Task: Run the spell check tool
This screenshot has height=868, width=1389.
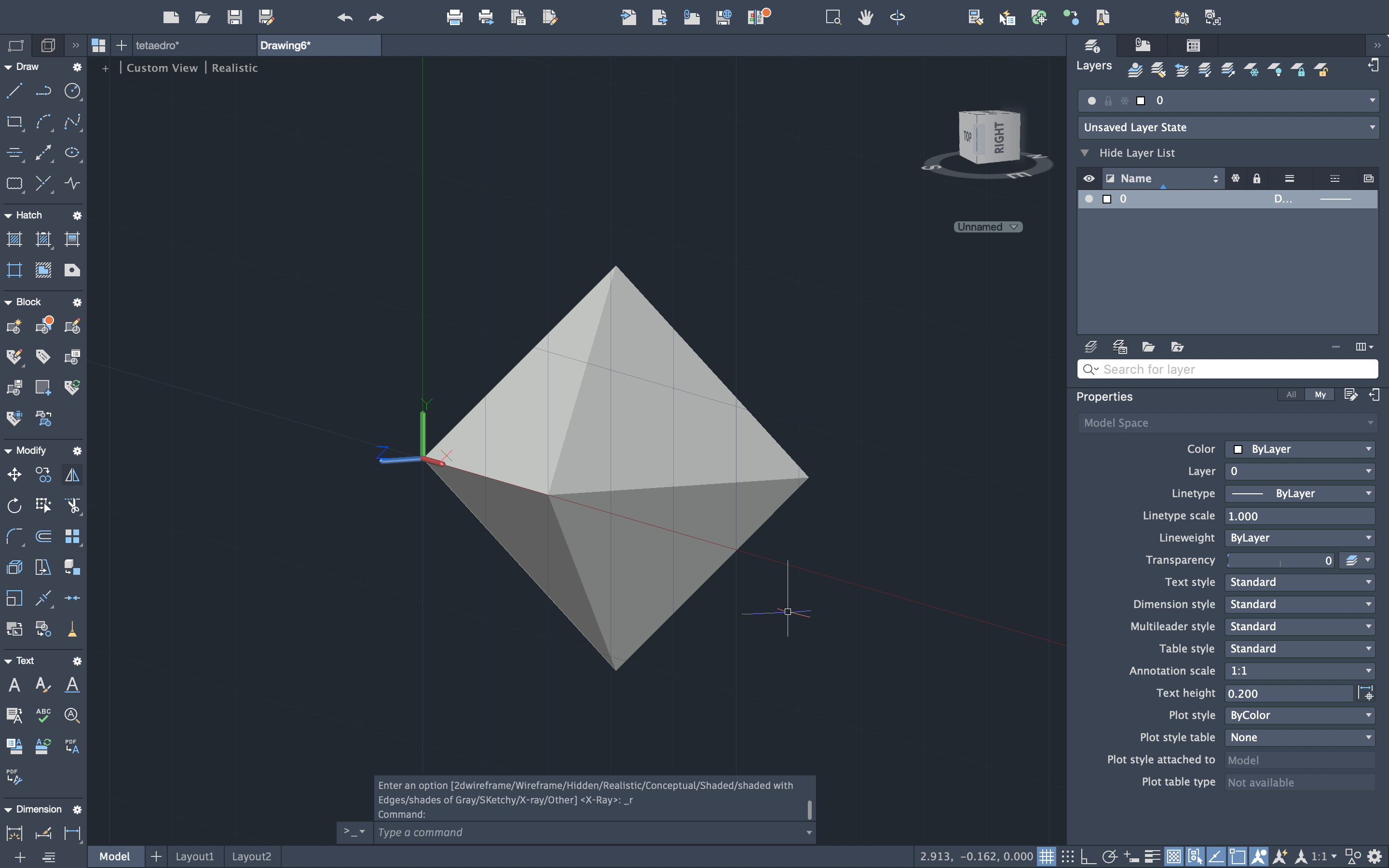Action: 43,715
